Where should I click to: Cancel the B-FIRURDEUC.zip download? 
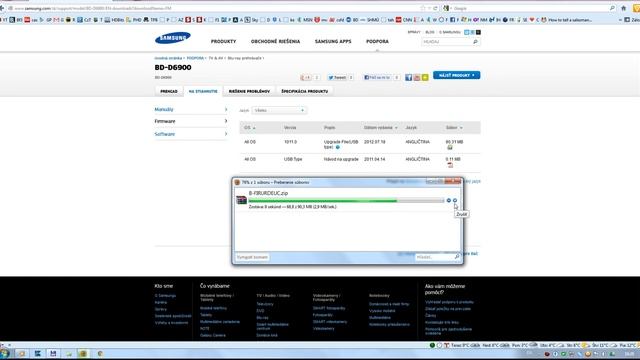tap(455, 200)
